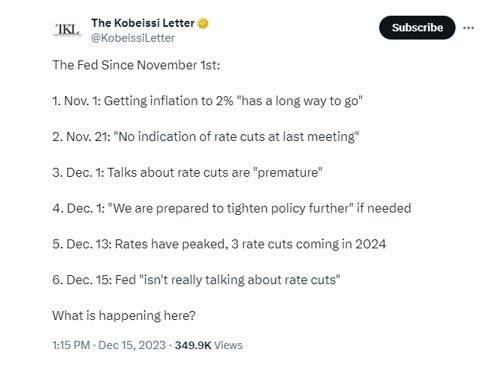The width and height of the screenshot is (484, 373).
Task: Click the Nov. 21 rate cuts line
Action: pyautogui.click(x=206, y=137)
